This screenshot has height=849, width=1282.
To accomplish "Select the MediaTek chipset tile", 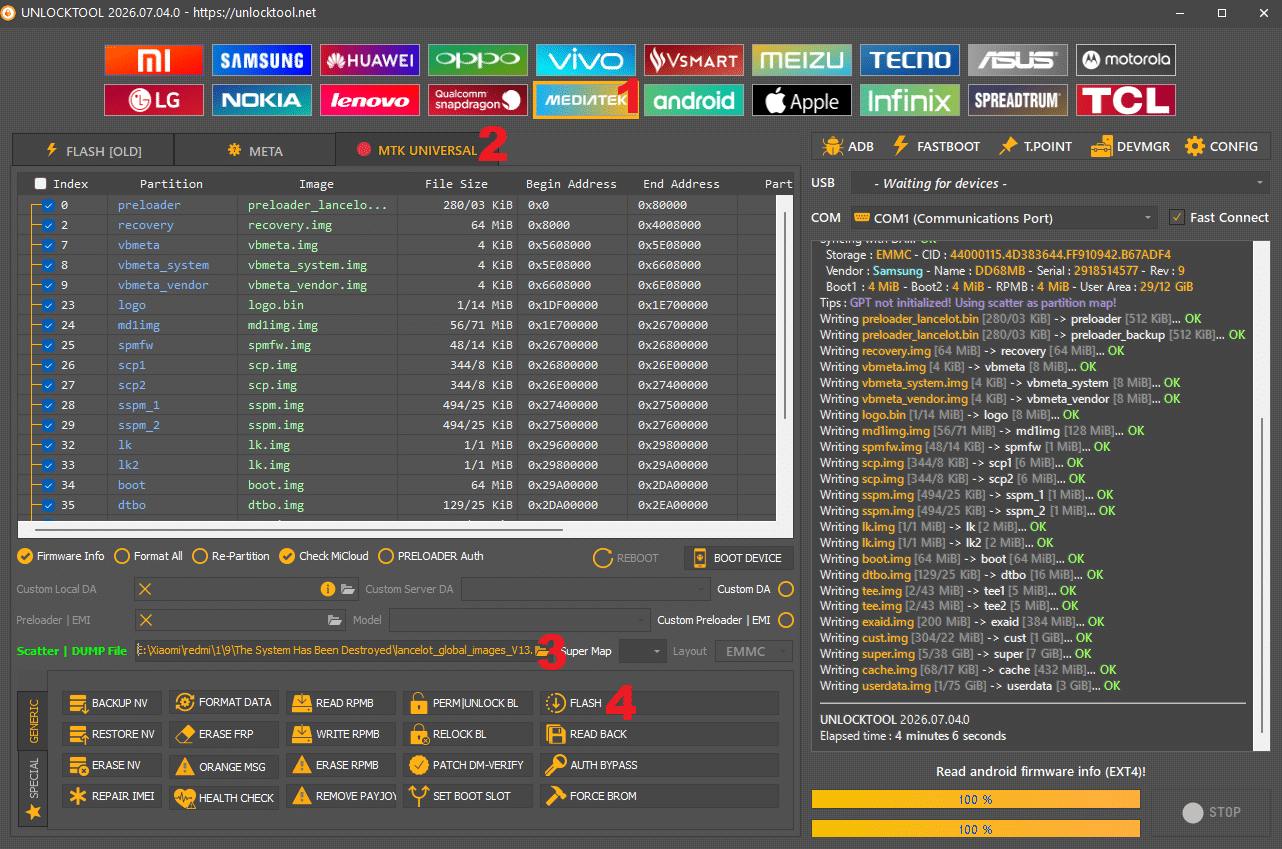I will (x=585, y=100).
